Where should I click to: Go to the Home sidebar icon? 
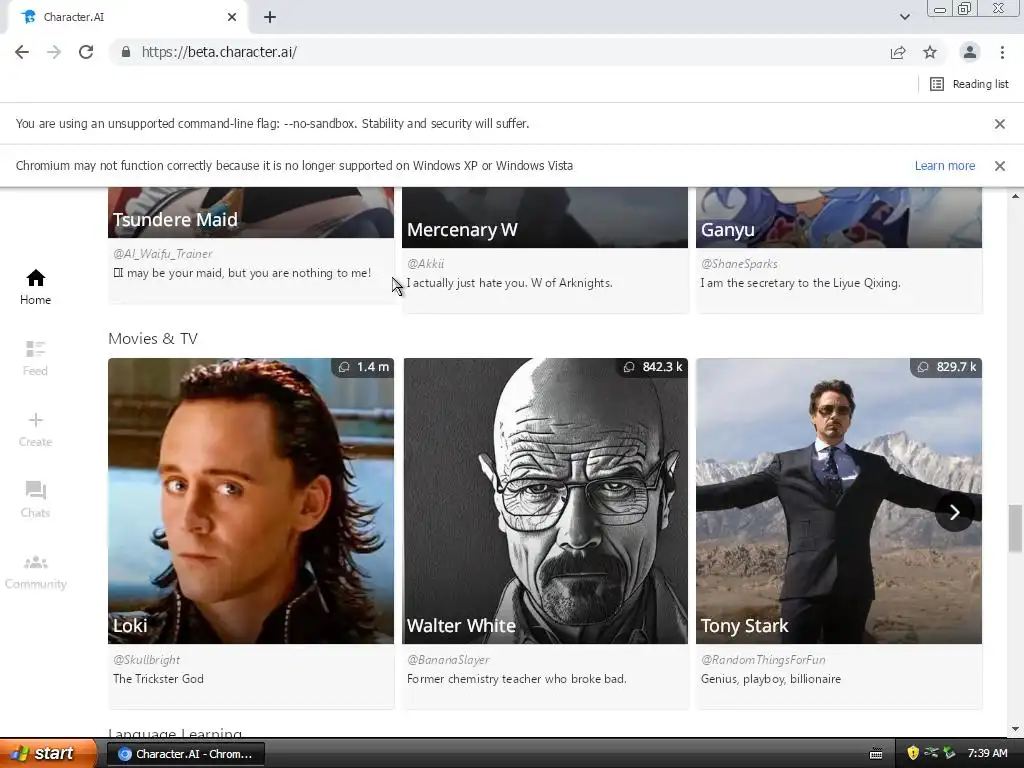[35, 278]
